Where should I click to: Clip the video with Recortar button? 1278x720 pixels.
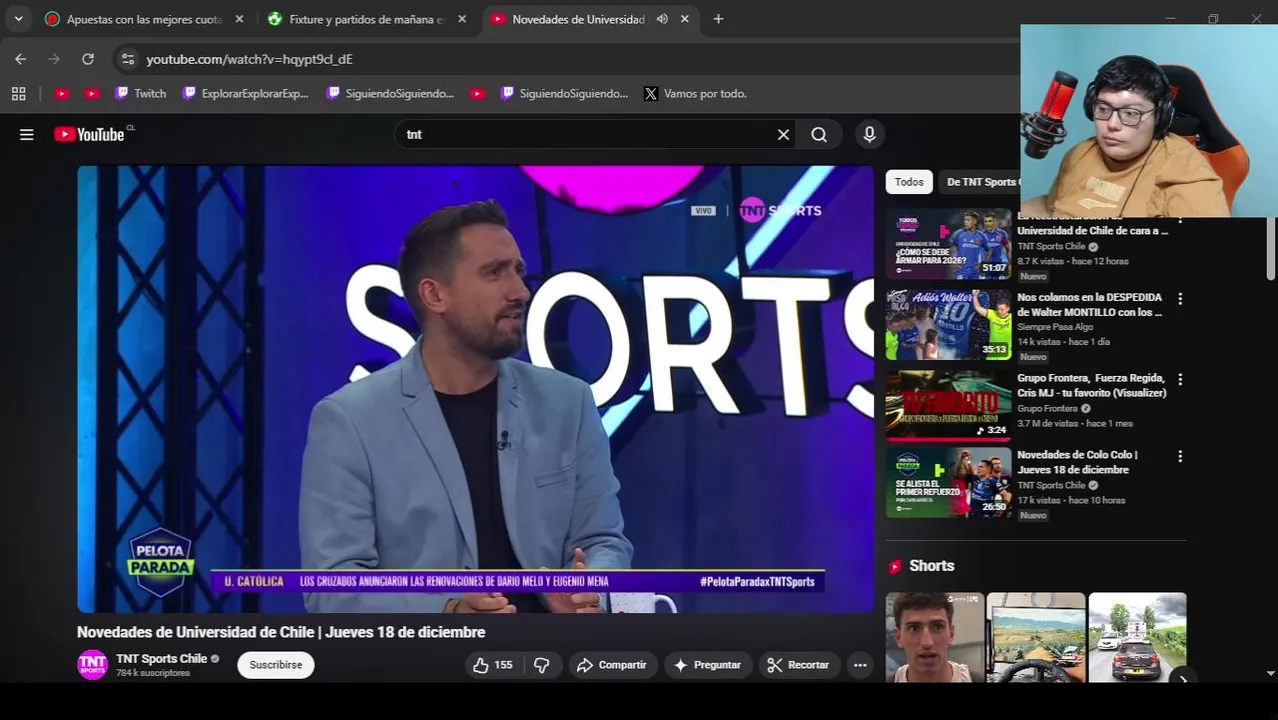coord(798,665)
